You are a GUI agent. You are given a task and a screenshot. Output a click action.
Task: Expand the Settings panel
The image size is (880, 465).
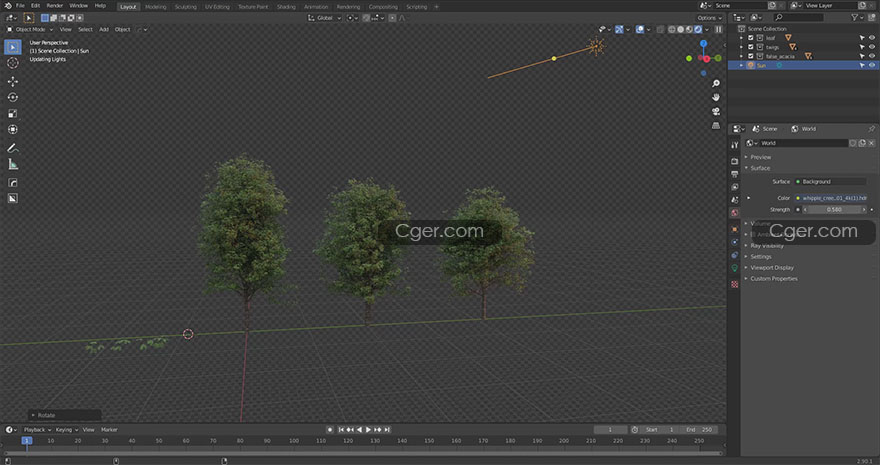(x=761, y=257)
